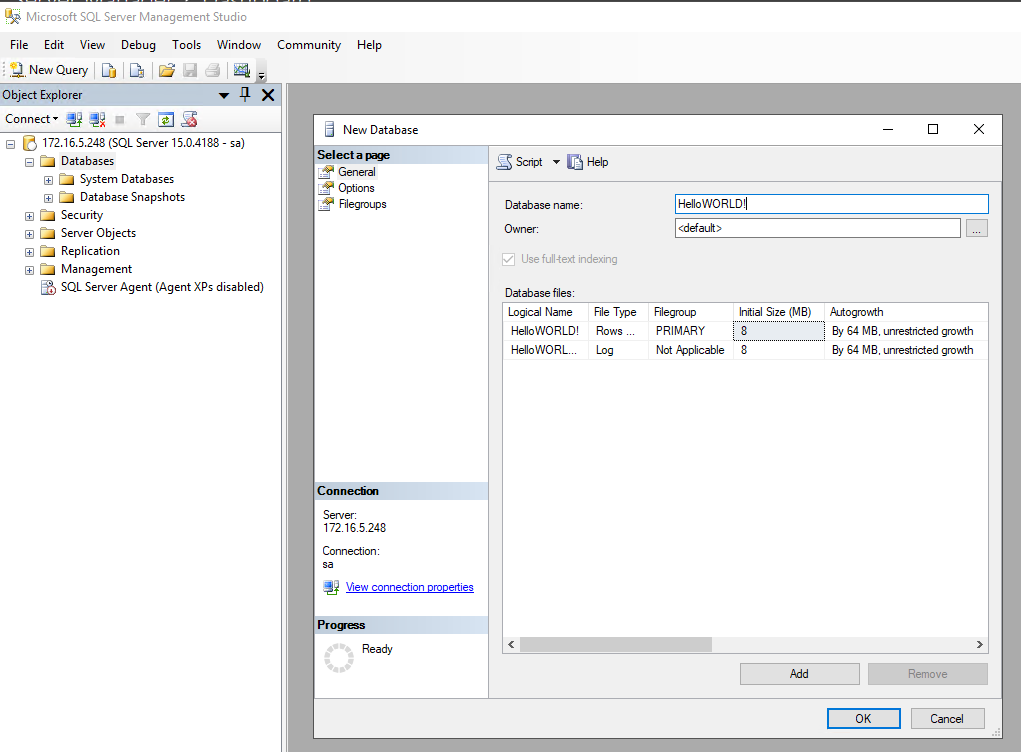Switch to the Filegroups page
This screenshot has width=1021, height=752.
pos(362,204)
